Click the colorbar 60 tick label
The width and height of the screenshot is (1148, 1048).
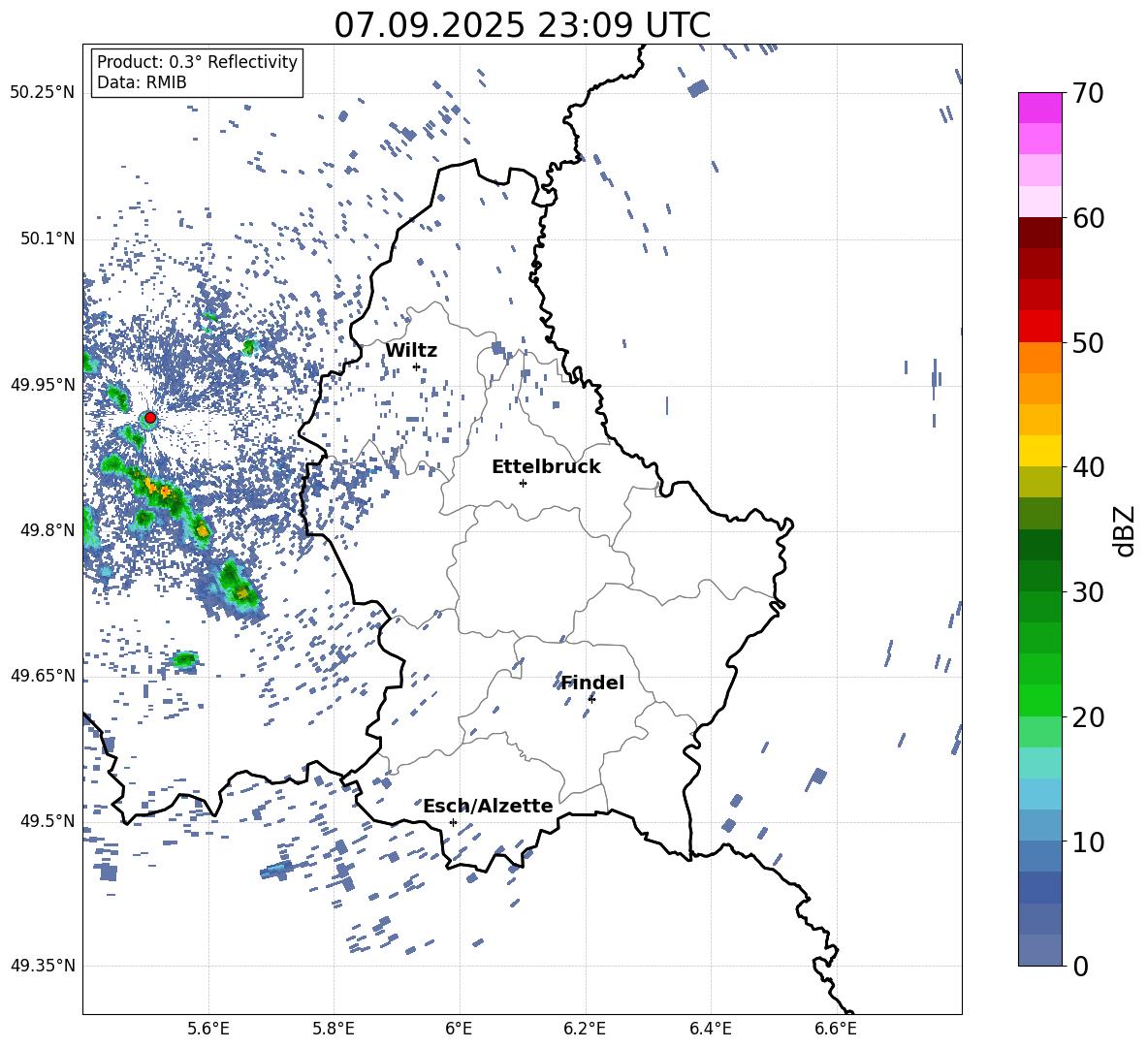coord(1088,218)
